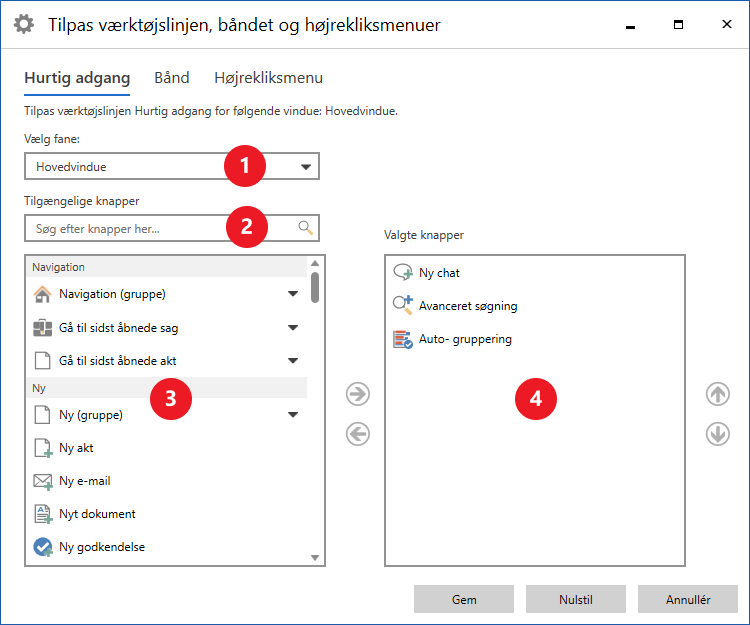Select Avanceret søgning in the Valgte knapper list

tap(468, 306)
